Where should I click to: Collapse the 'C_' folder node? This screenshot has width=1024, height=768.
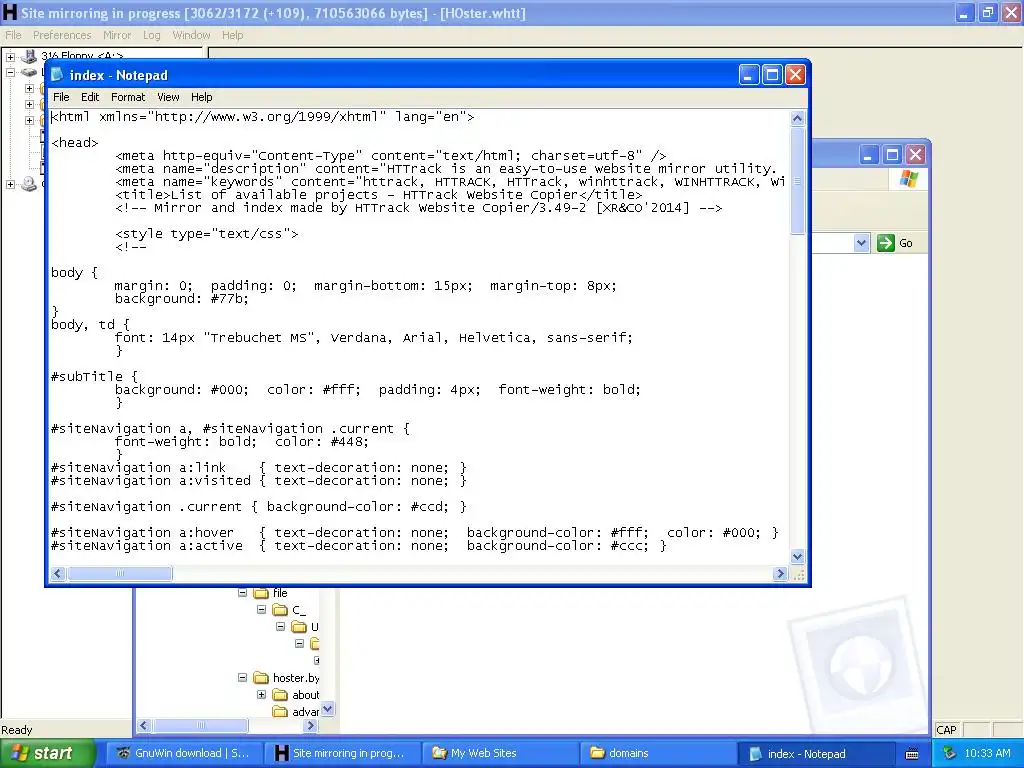[261, 610]
